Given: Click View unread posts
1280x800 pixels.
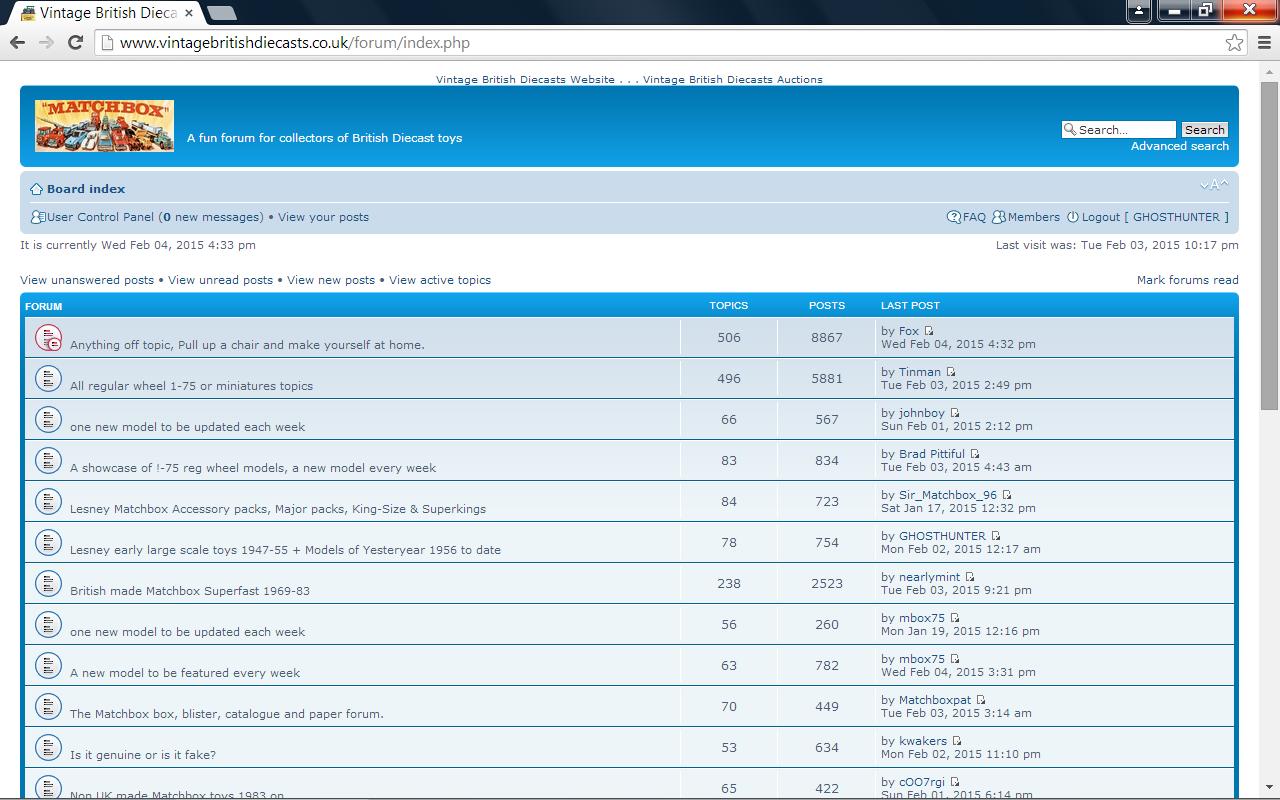Looking at the screenshot, I should [x=220, y=280].
